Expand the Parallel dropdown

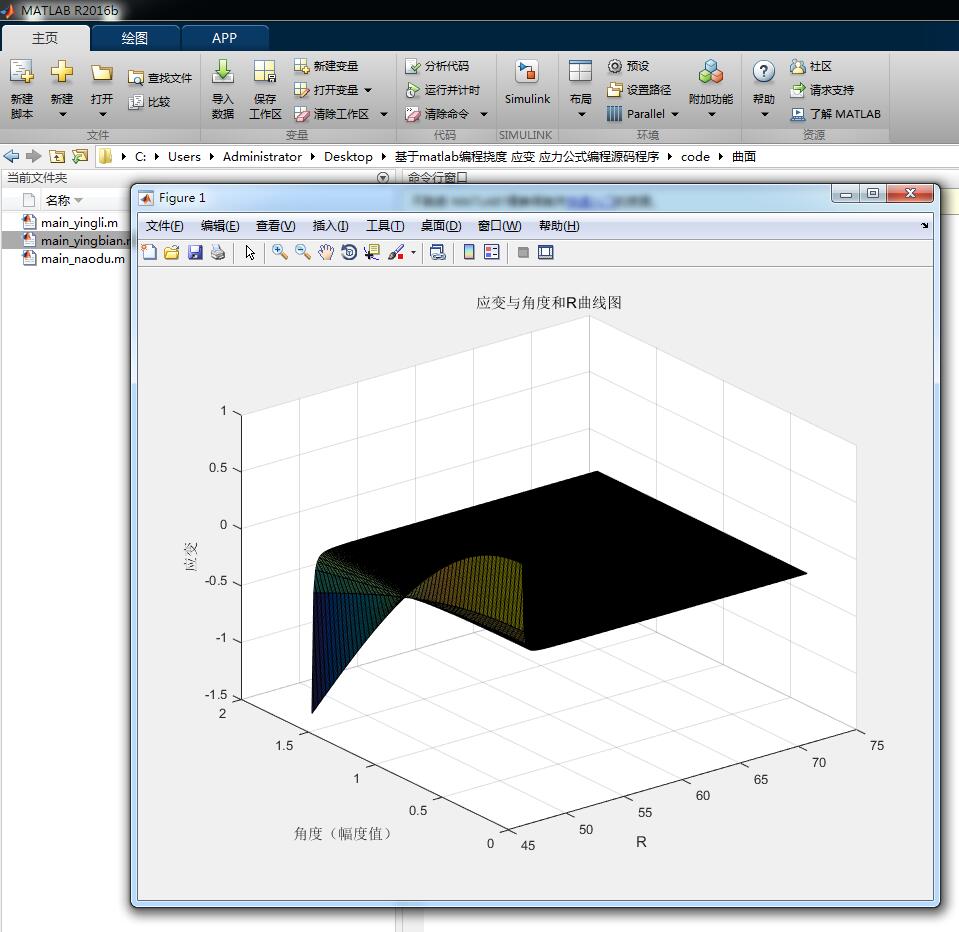[675, 114]
